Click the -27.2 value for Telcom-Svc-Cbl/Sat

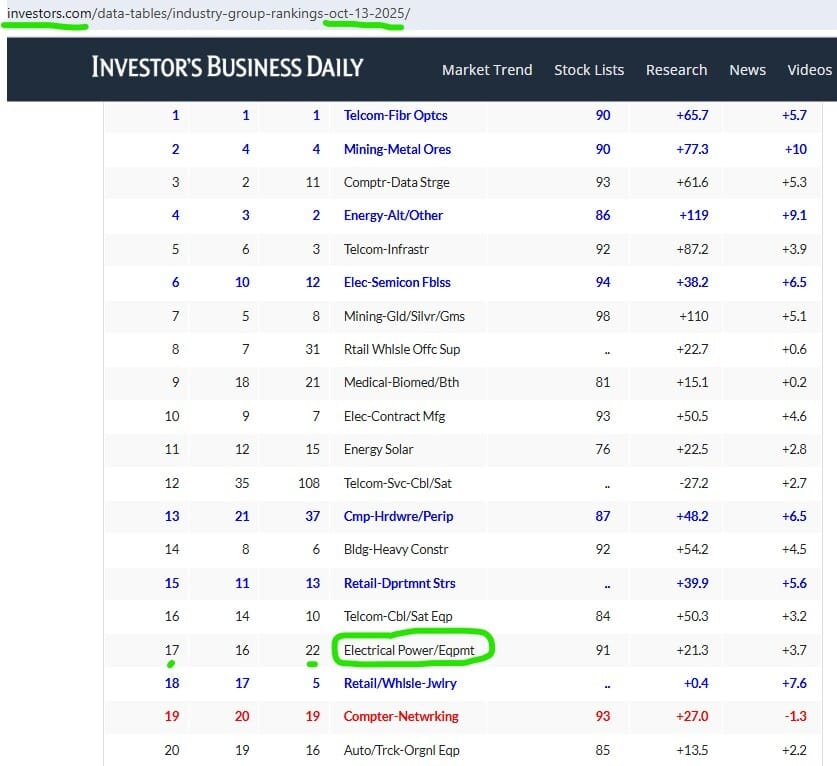[x=693, y=483]
